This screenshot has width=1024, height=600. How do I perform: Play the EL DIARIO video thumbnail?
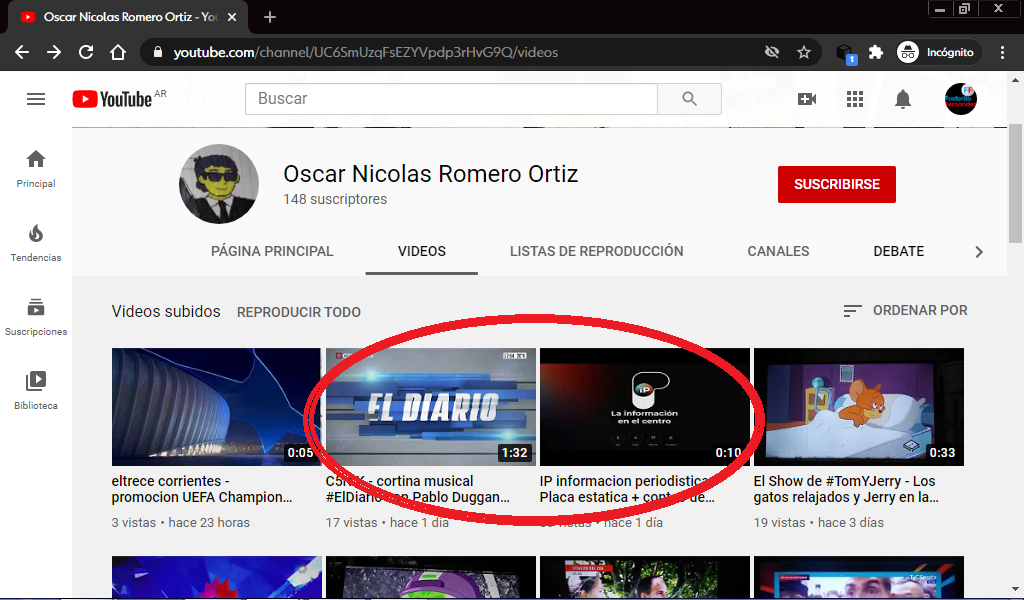430,407
